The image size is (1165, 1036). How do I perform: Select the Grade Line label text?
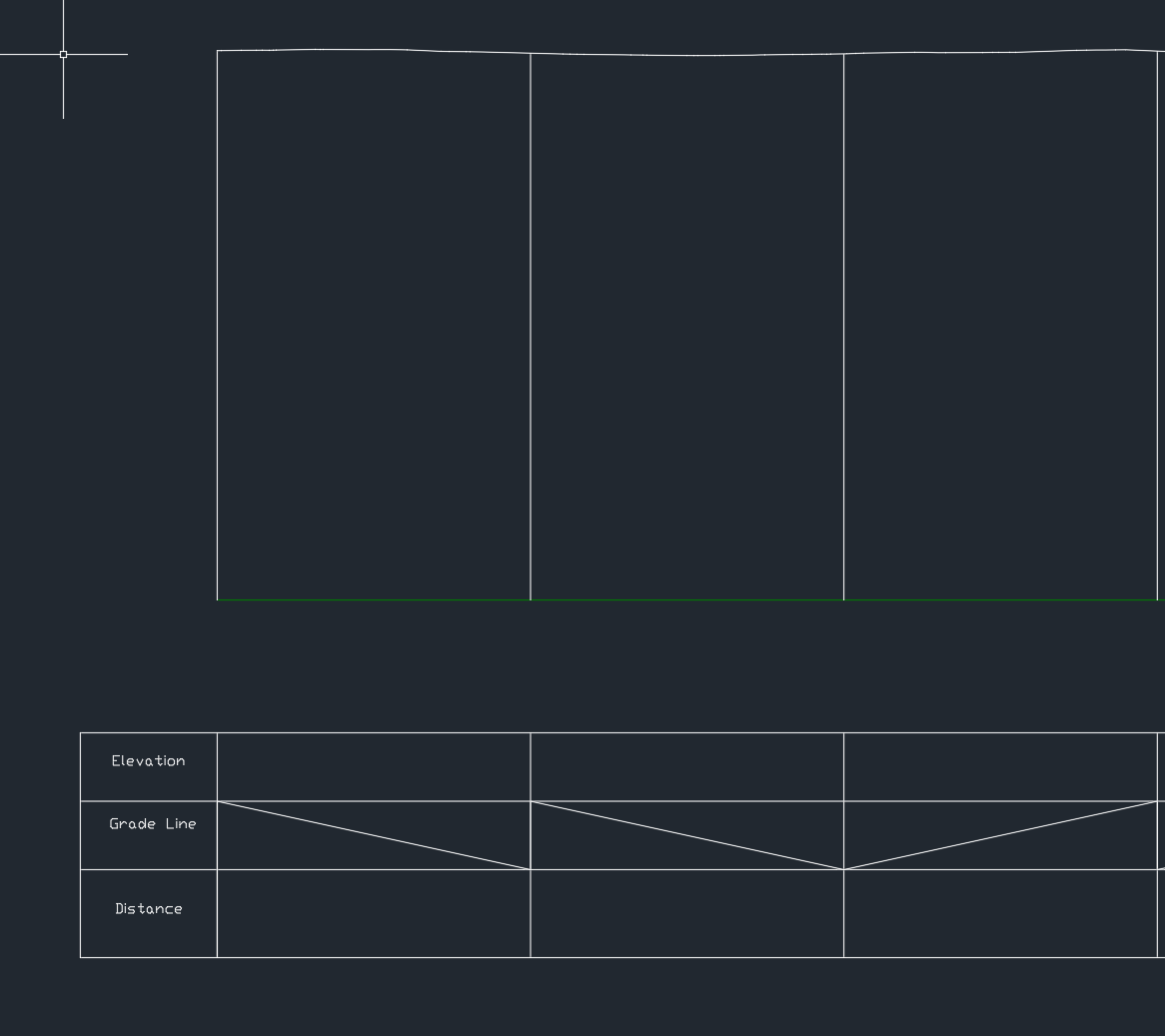tap(152, 823)
